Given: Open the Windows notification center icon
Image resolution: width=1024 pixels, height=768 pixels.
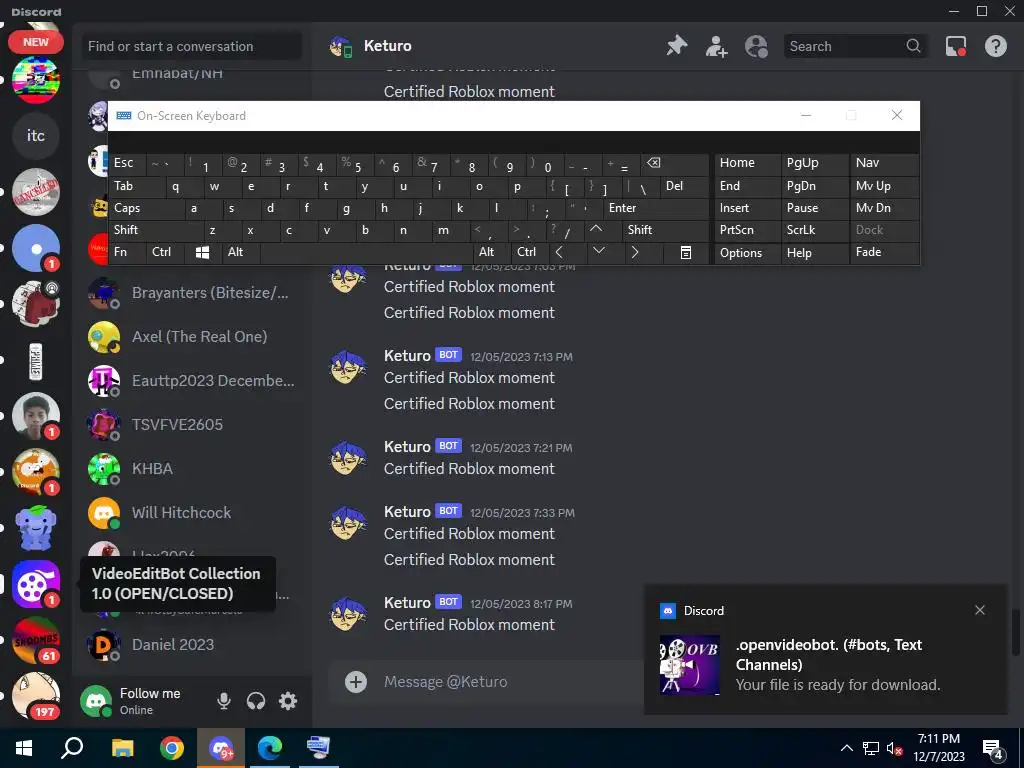Looking at the screenshot, I should [x=993, y=750].
